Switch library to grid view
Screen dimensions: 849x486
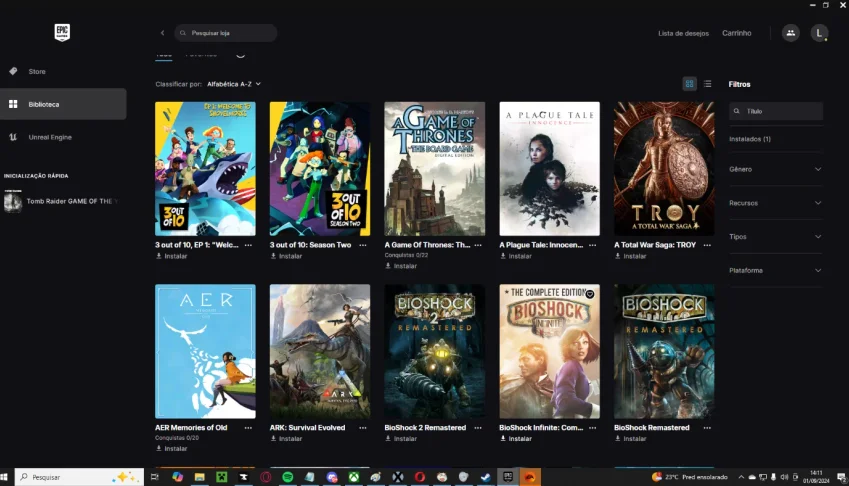(x=689, y=84)
